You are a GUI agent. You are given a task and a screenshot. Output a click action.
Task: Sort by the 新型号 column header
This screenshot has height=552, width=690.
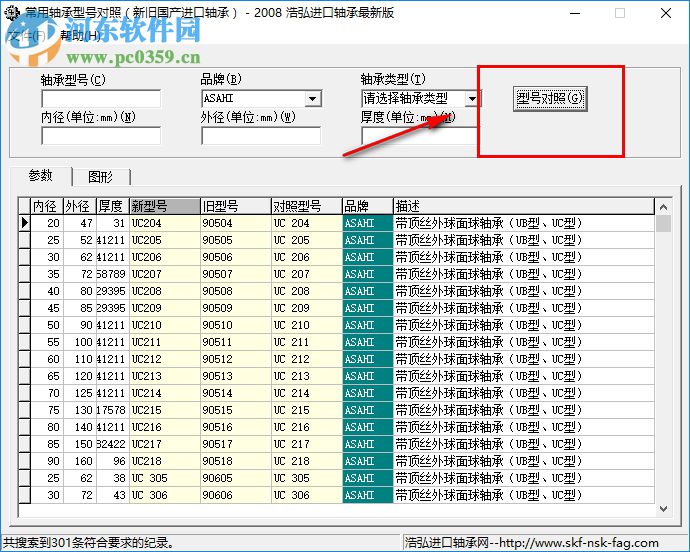[x=165, y=206]
